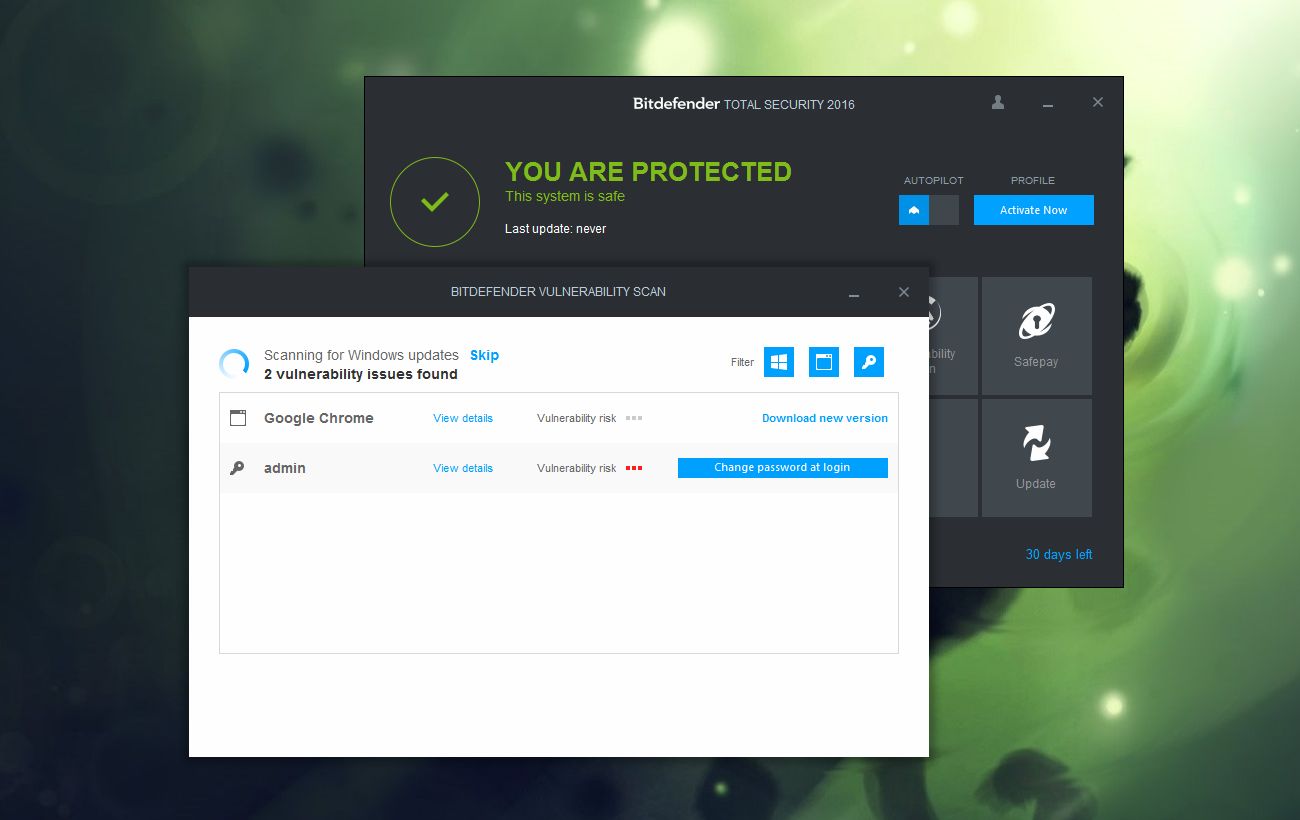Viewport: 1300px width, 820px height.
Task: Open the Update tile in Bitdefender
Action: coord(1037,458)
